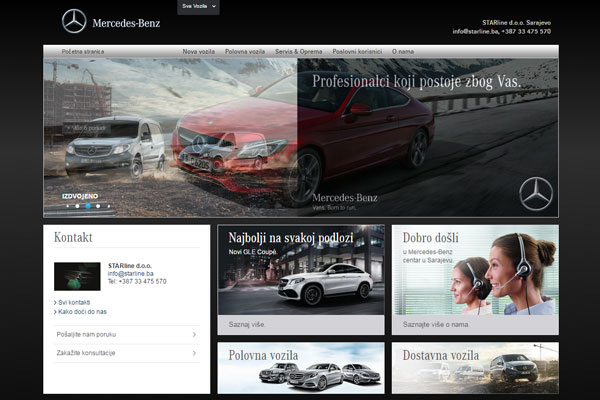
Task: Expand Pošaljite nam poruku row
Action: (127, 335)
